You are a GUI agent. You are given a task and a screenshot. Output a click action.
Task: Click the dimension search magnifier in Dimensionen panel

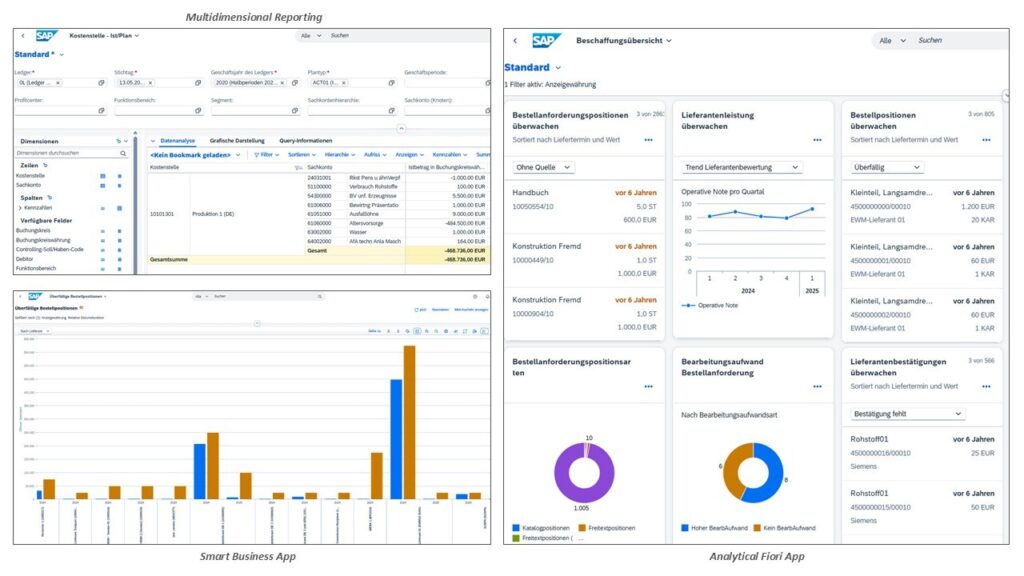pyautogui.click(x=123, y=152)
